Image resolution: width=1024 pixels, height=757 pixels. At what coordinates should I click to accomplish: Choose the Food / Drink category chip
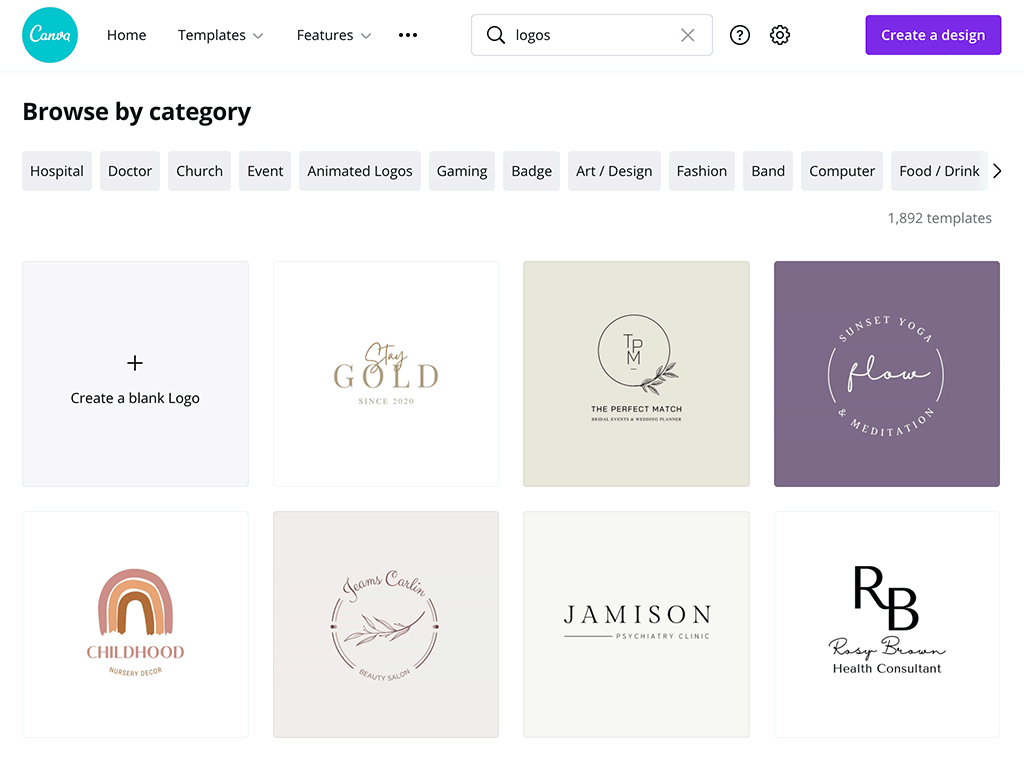click(x=939, y=171)
